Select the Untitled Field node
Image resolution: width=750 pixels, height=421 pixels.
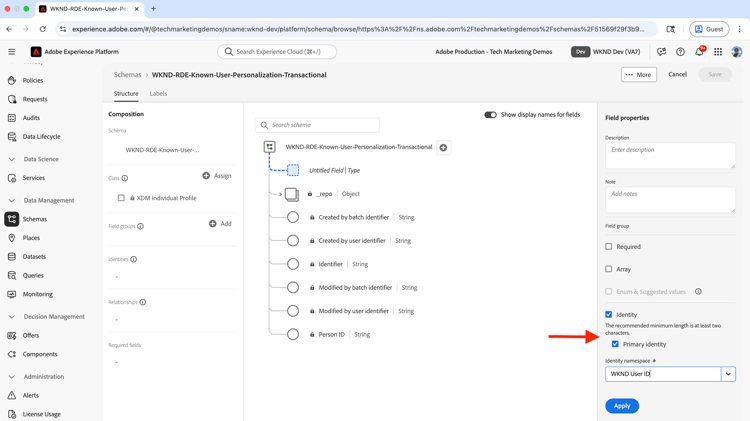point(334,170)
